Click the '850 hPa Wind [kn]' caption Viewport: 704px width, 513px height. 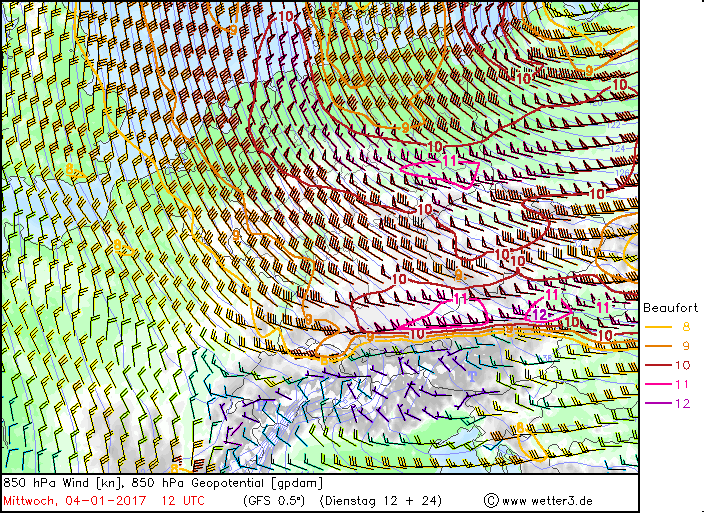[x=64, y=483]
